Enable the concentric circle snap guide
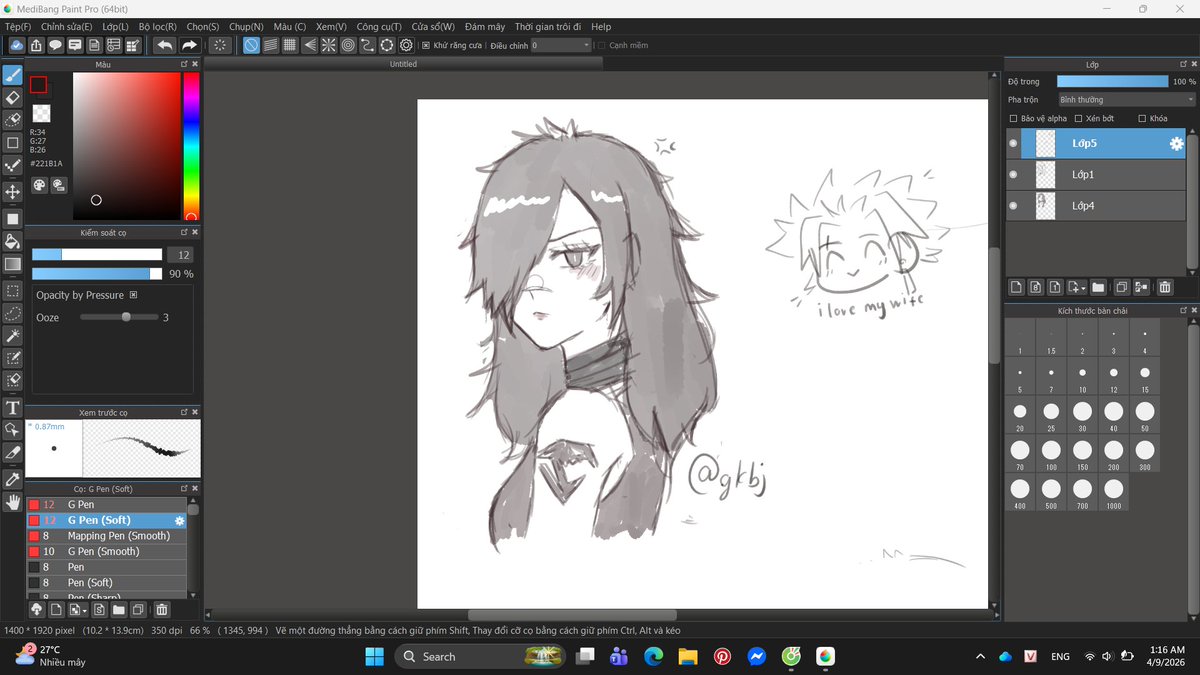This screenshot has height=675, width=1200. click(x=348, y=45)
